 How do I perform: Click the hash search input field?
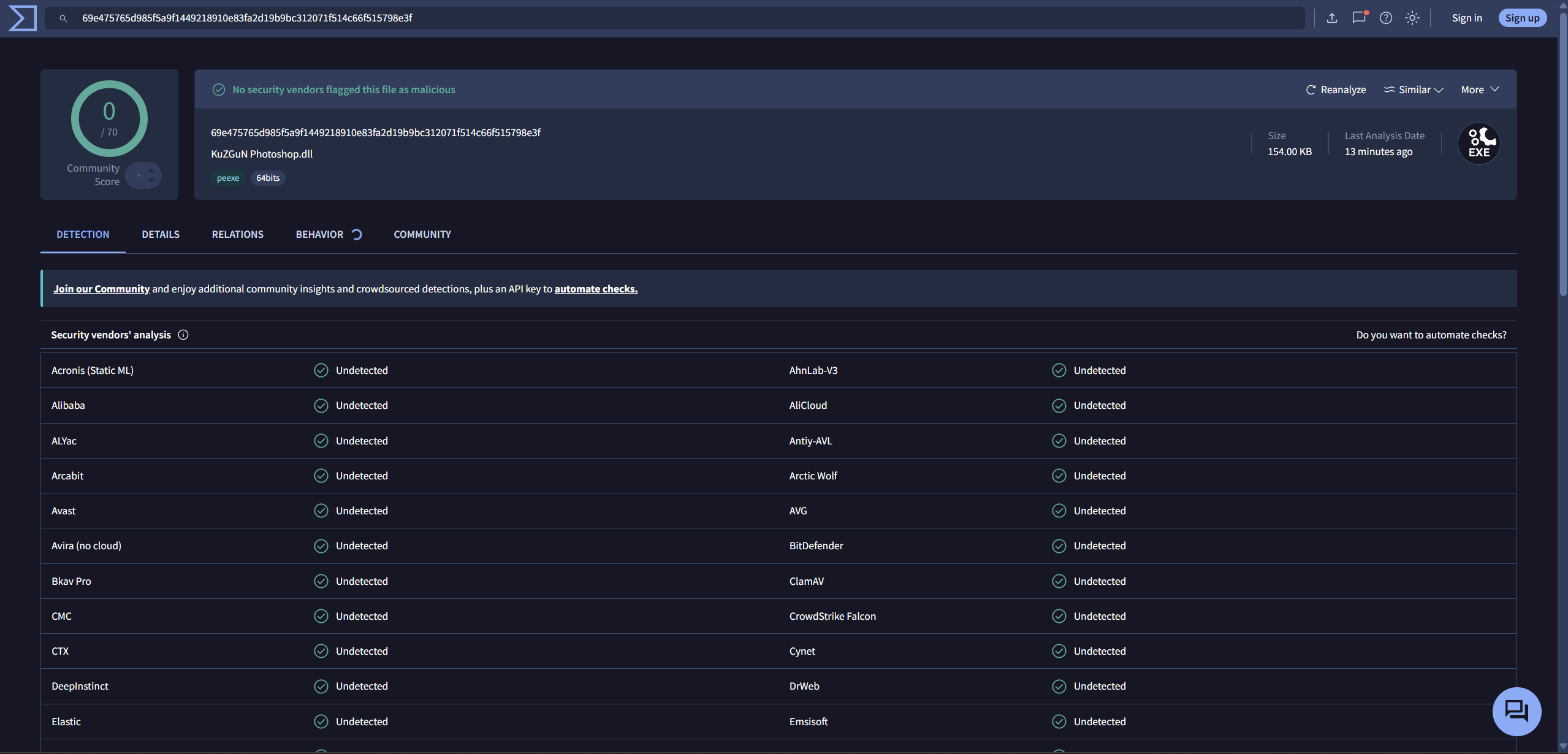674,18
